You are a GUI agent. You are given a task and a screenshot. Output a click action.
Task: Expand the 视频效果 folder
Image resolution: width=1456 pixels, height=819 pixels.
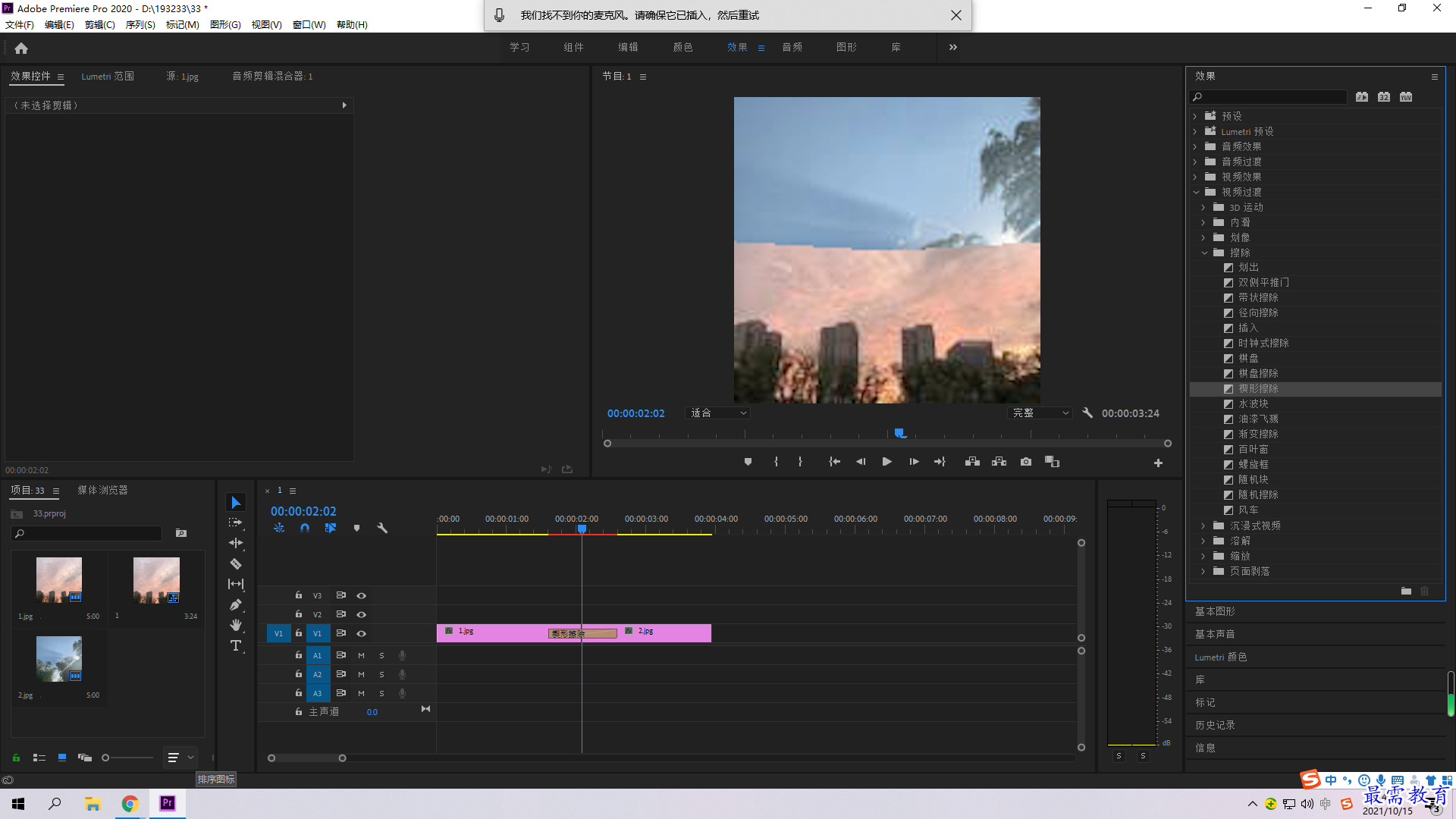[x=1195, y=177]
